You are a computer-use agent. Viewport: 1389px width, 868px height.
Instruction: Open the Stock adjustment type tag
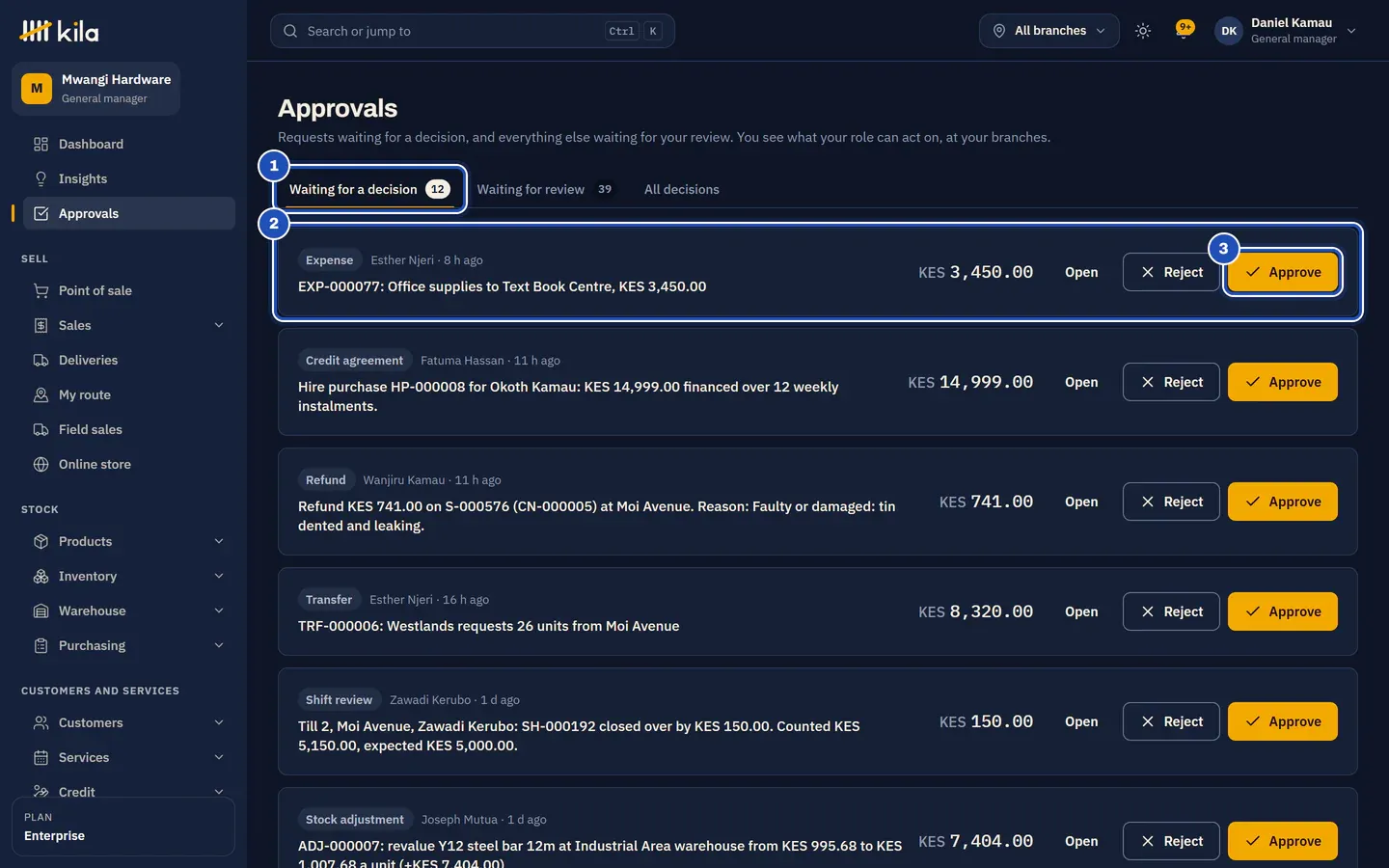pos(355,820)
